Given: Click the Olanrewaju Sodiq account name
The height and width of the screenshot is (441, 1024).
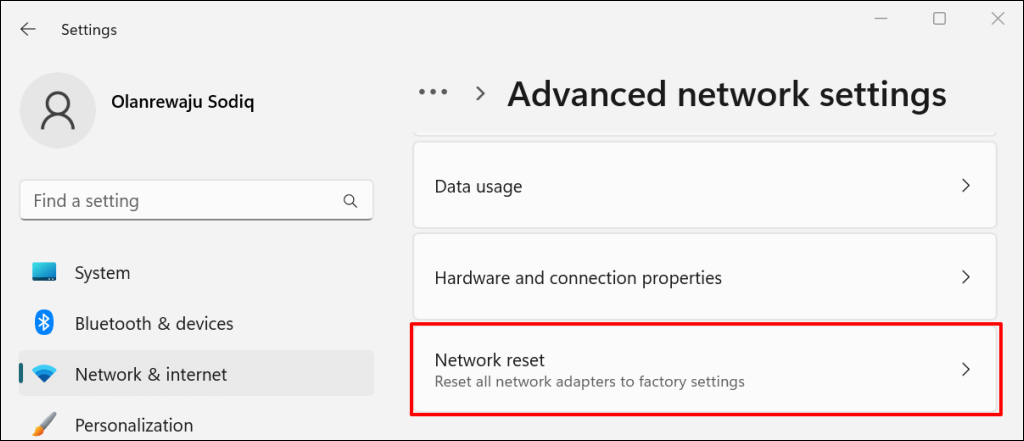Looking at the screenshot, I should pyautogui.click(x=185, y=102).
